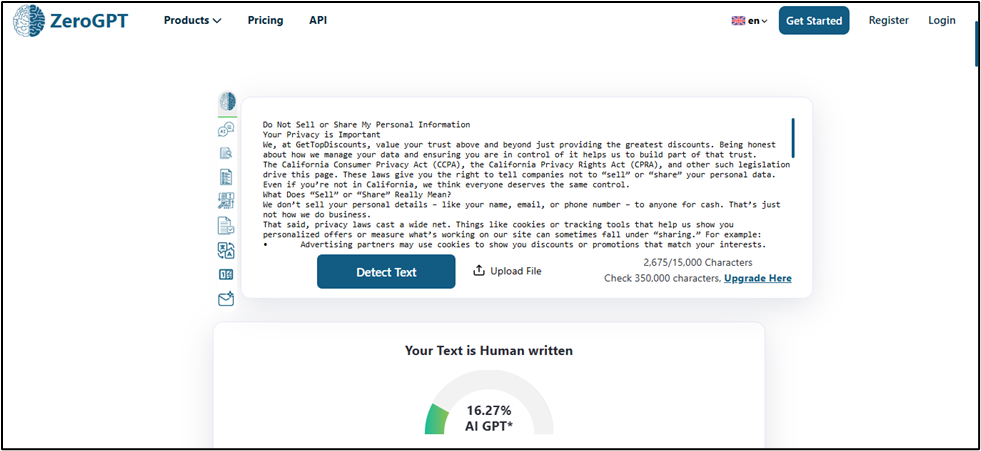Image resolution: width=981 pixels, height=451 pixels.
Task: Click the 'Do Not Sell or Share' title line
Action: (366, 124)
